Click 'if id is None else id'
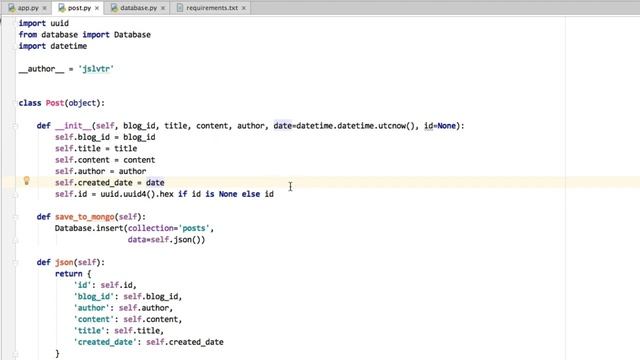The width and height of the screenshot is (640, 360). [x=226, y=194]
